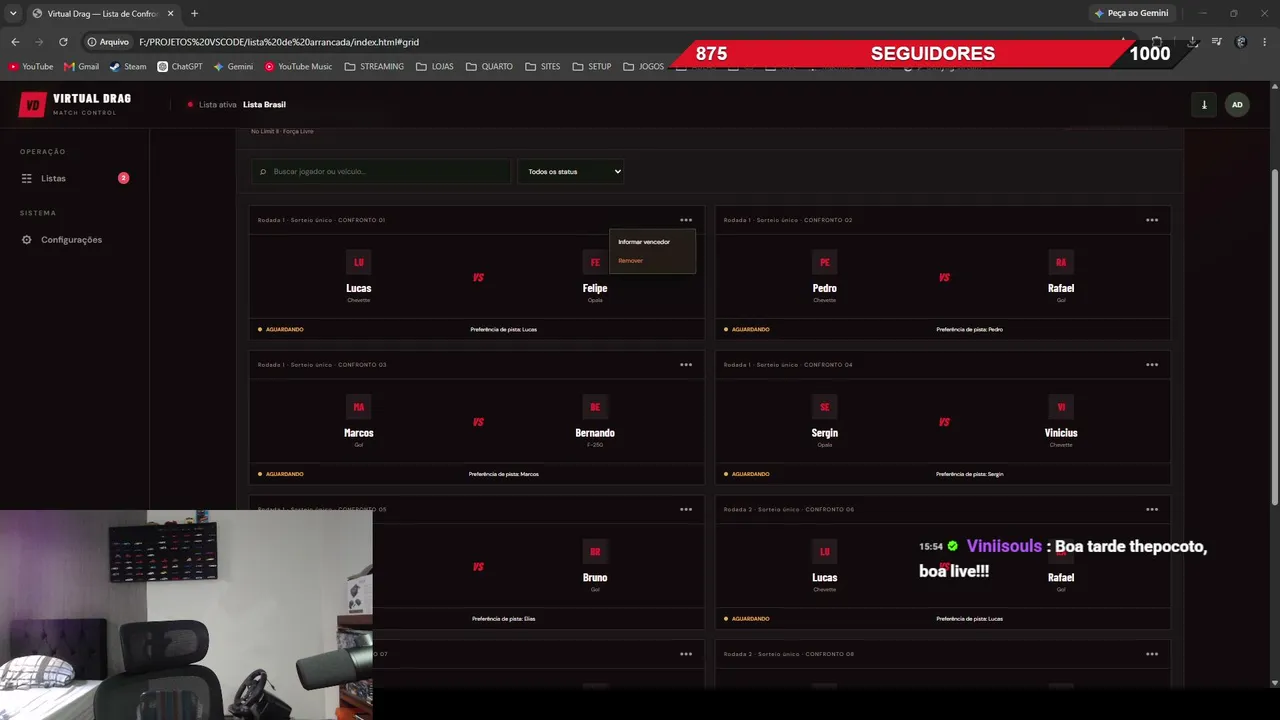
Task: Select the PE avatar of Pedro
Action: pos(825,263)
